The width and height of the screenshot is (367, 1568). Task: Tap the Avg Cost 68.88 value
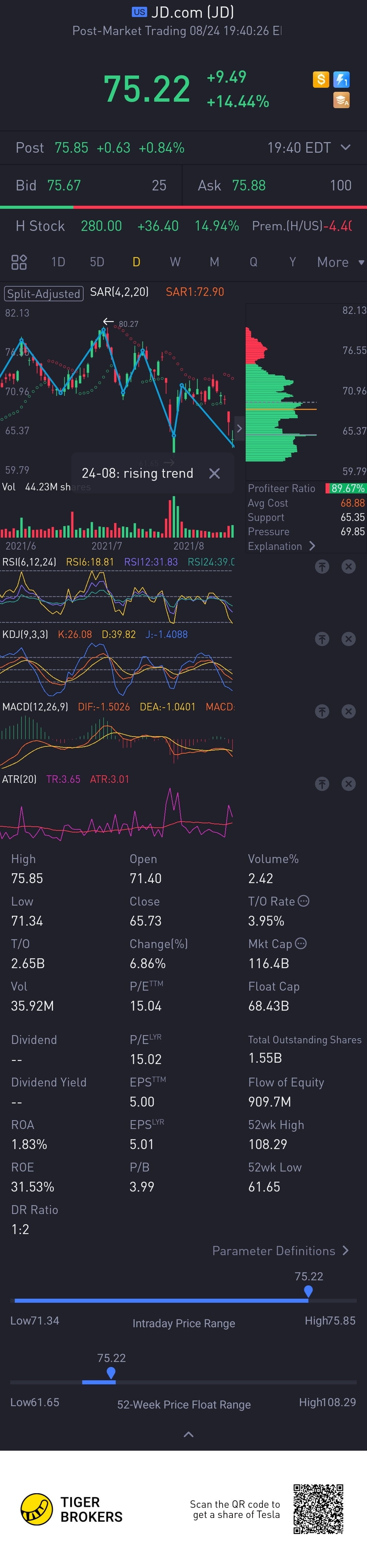tap(352, 503)
